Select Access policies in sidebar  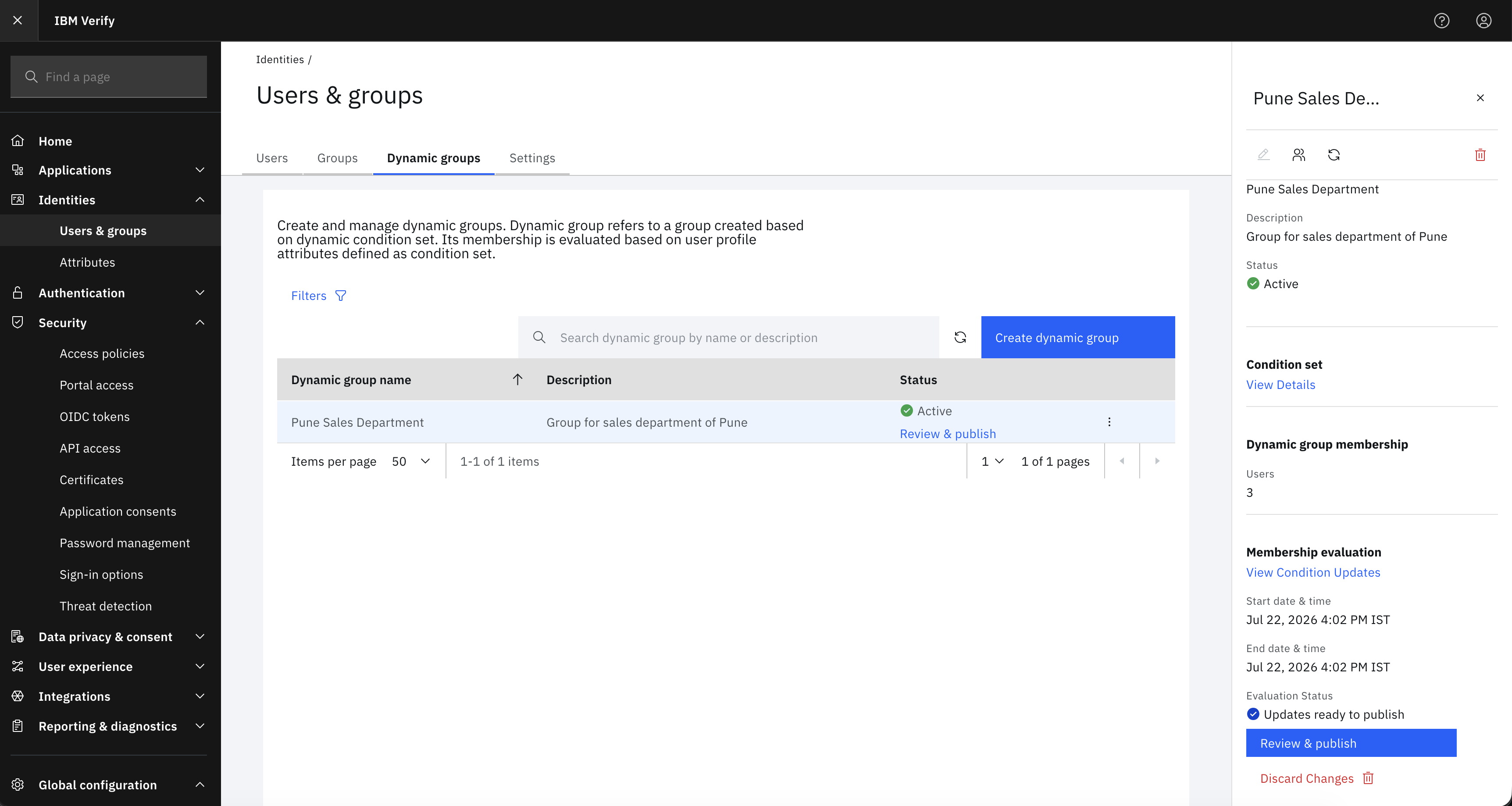102,354
